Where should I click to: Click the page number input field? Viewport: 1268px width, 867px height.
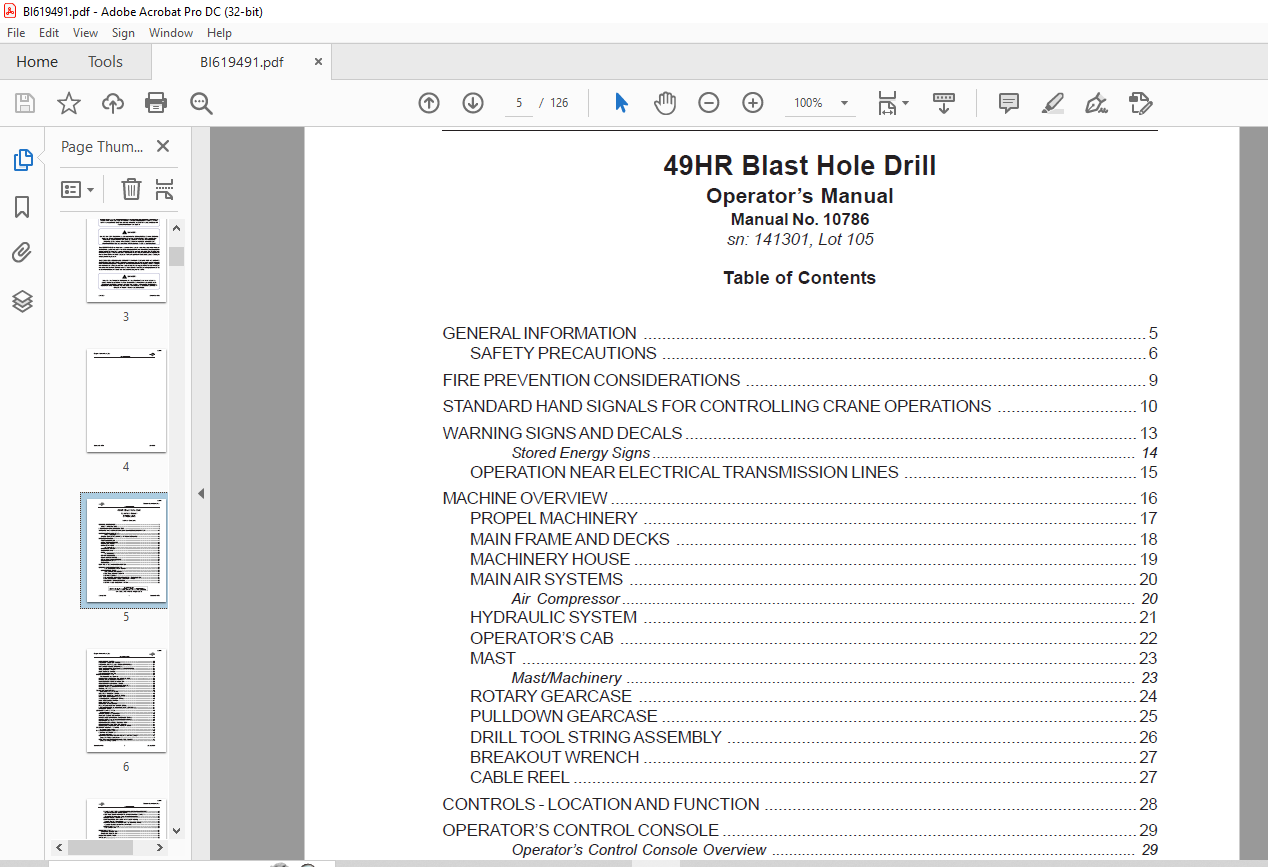[x=519, y=103]
